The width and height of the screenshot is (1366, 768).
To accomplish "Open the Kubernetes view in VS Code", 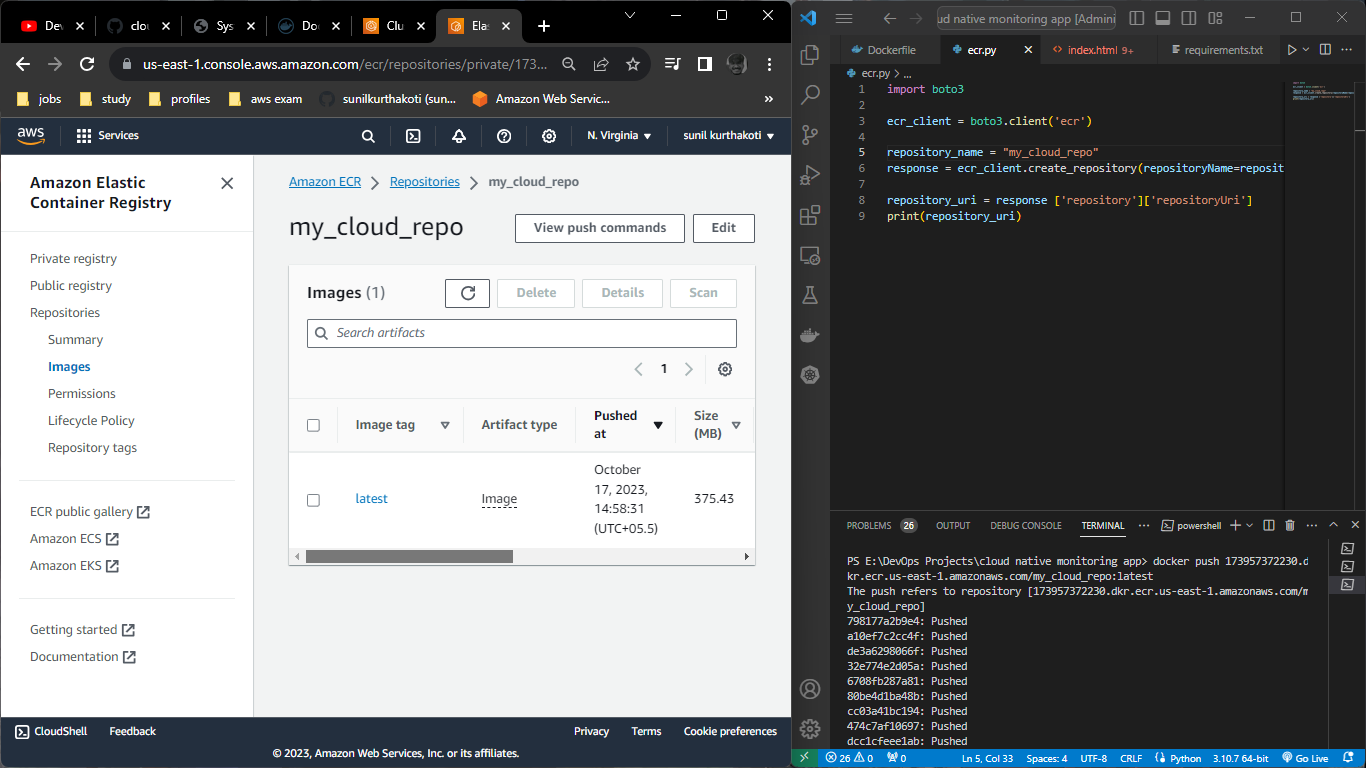I will pyautogui.click(x=810, y=375).
